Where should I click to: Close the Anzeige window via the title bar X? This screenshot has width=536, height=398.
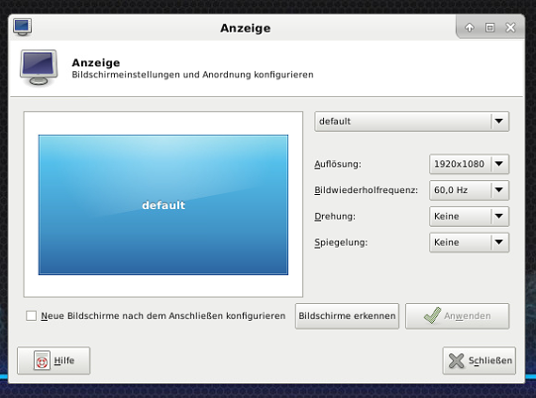click(x=510, y=27)
